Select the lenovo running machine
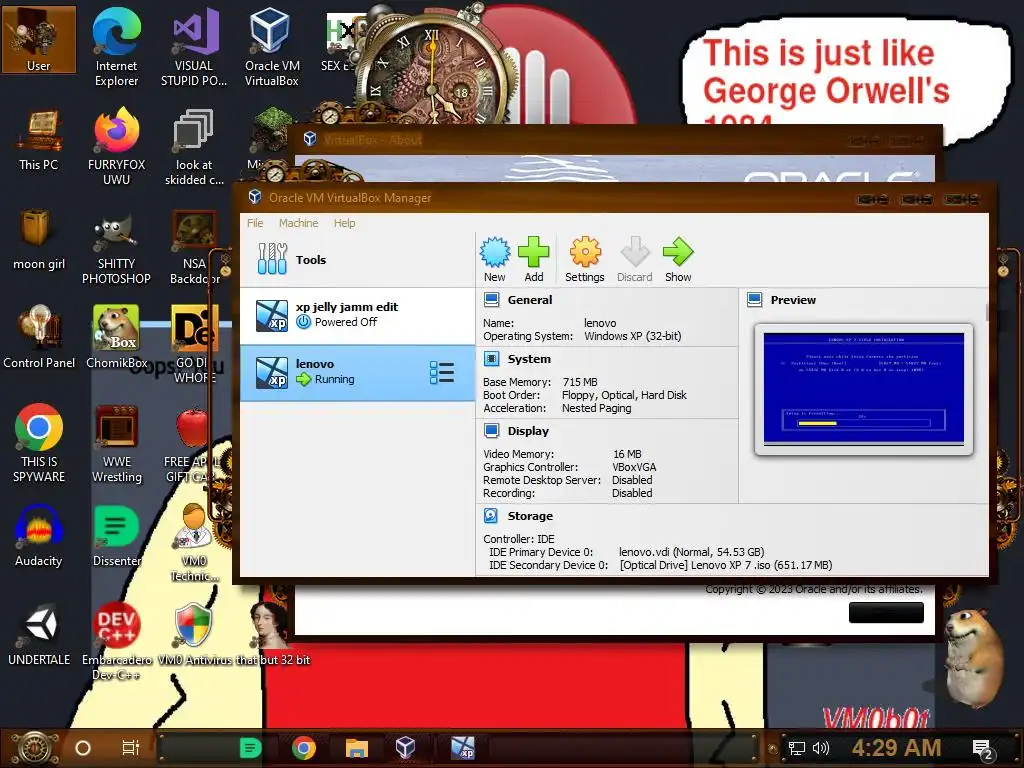Viewport: 1024px width, 768px height. click(x=357, y=372)
